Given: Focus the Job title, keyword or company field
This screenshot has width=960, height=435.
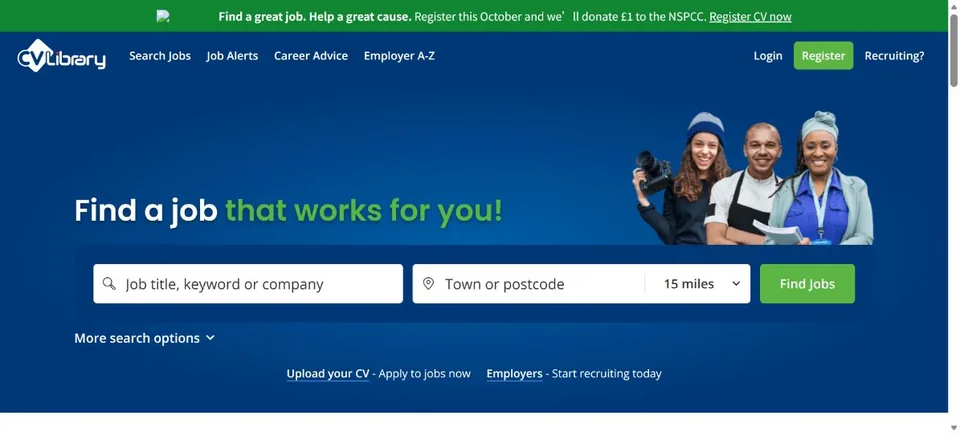Looking at the screenshot, I should point(248,284).
